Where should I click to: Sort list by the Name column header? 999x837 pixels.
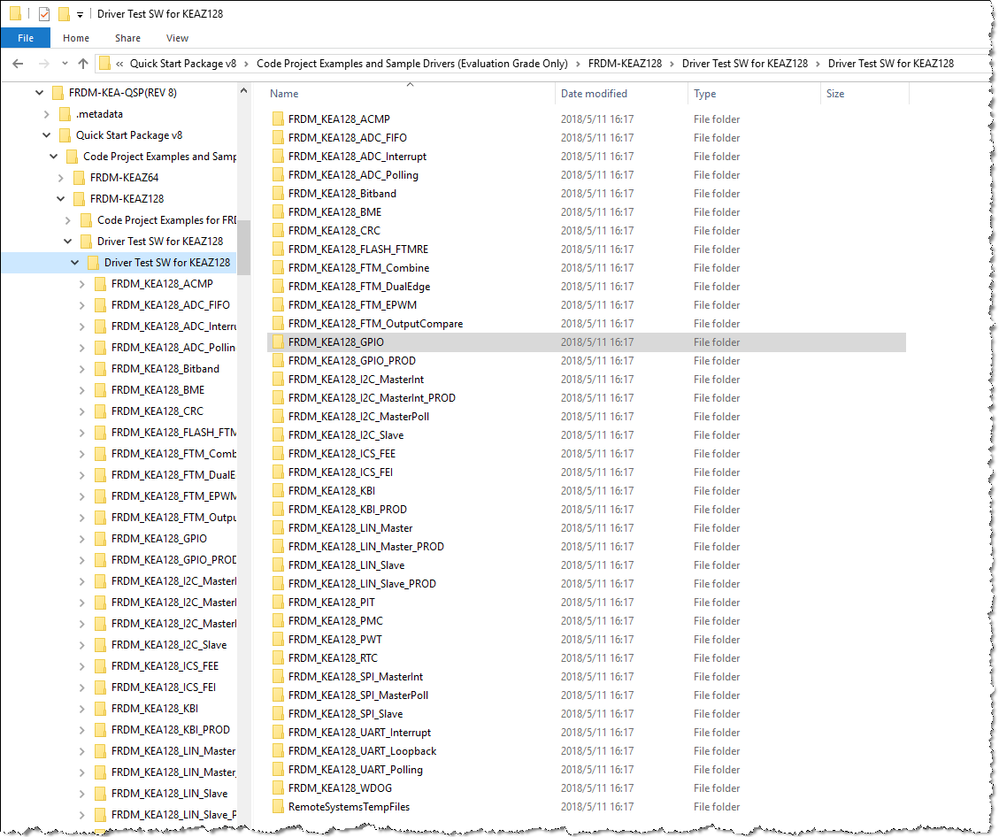(x=284, y=94)
